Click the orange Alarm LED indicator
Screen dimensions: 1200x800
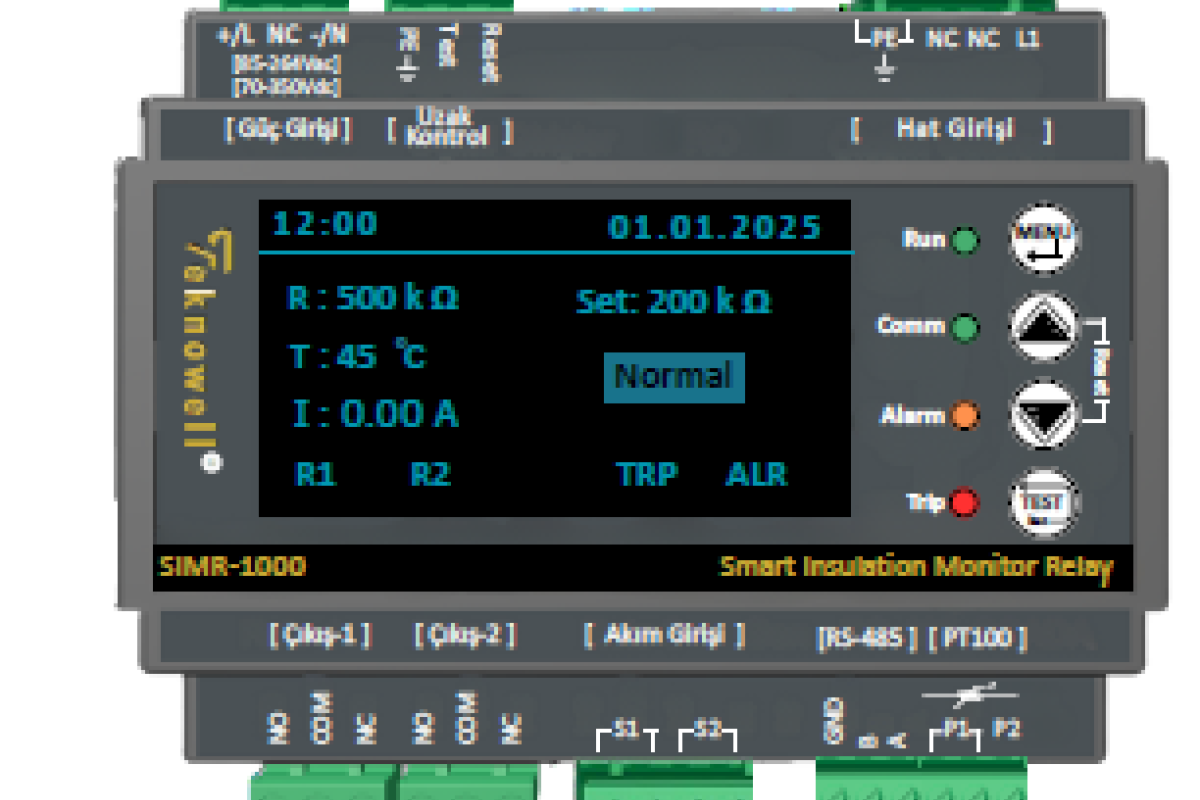(965, 415)
